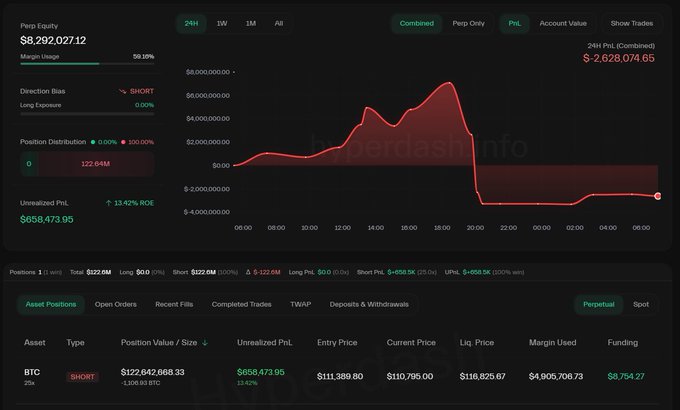
Task: Click the red dot in Position Distribution
Action: tap(123, 142)
